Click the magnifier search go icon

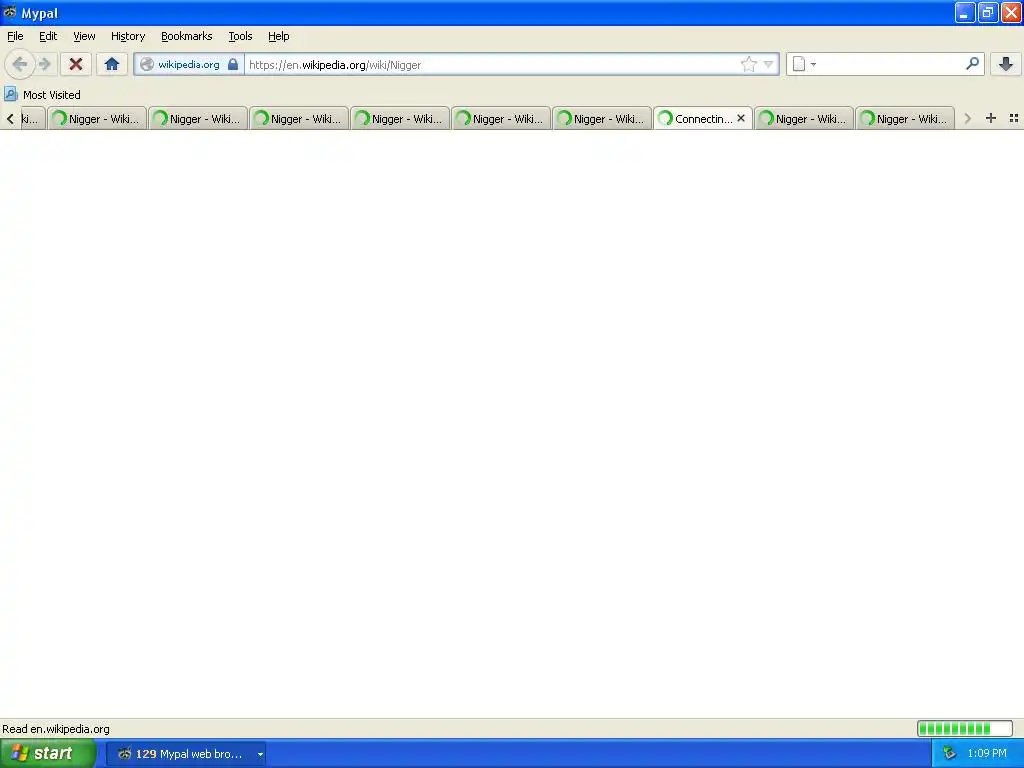(x=972, y=63)
